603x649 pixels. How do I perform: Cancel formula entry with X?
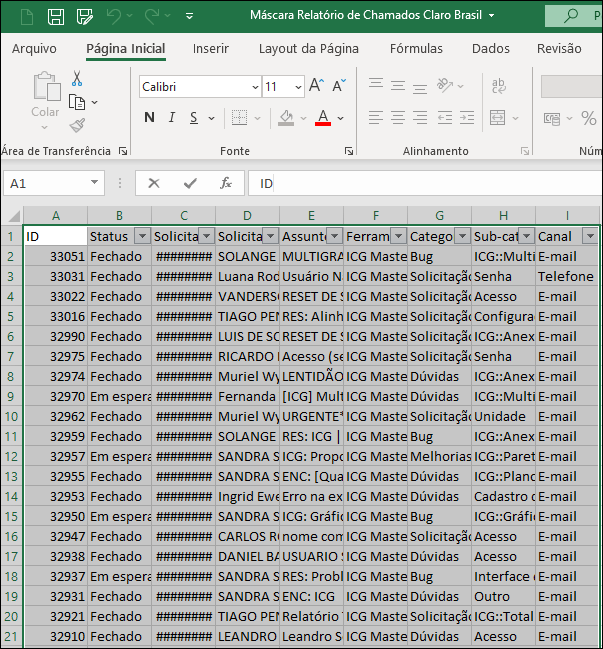coord(154,183)
